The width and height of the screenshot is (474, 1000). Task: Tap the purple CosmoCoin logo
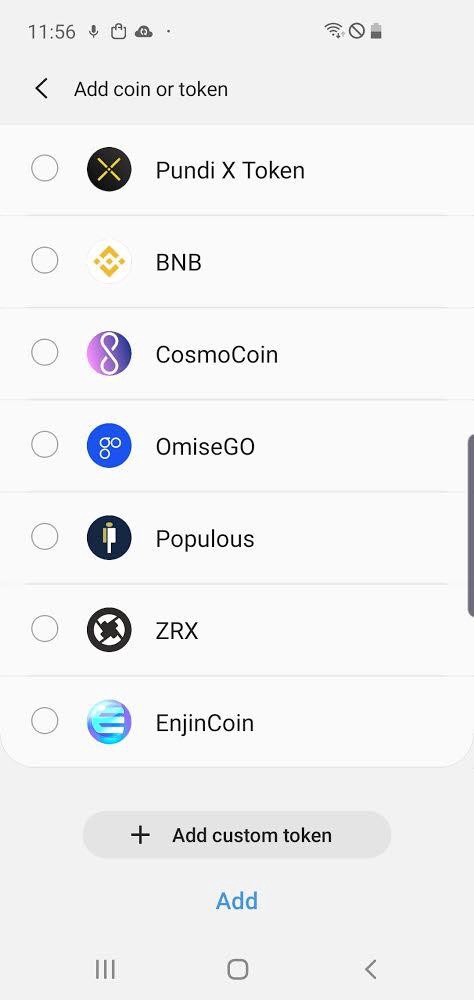[109, 353]
